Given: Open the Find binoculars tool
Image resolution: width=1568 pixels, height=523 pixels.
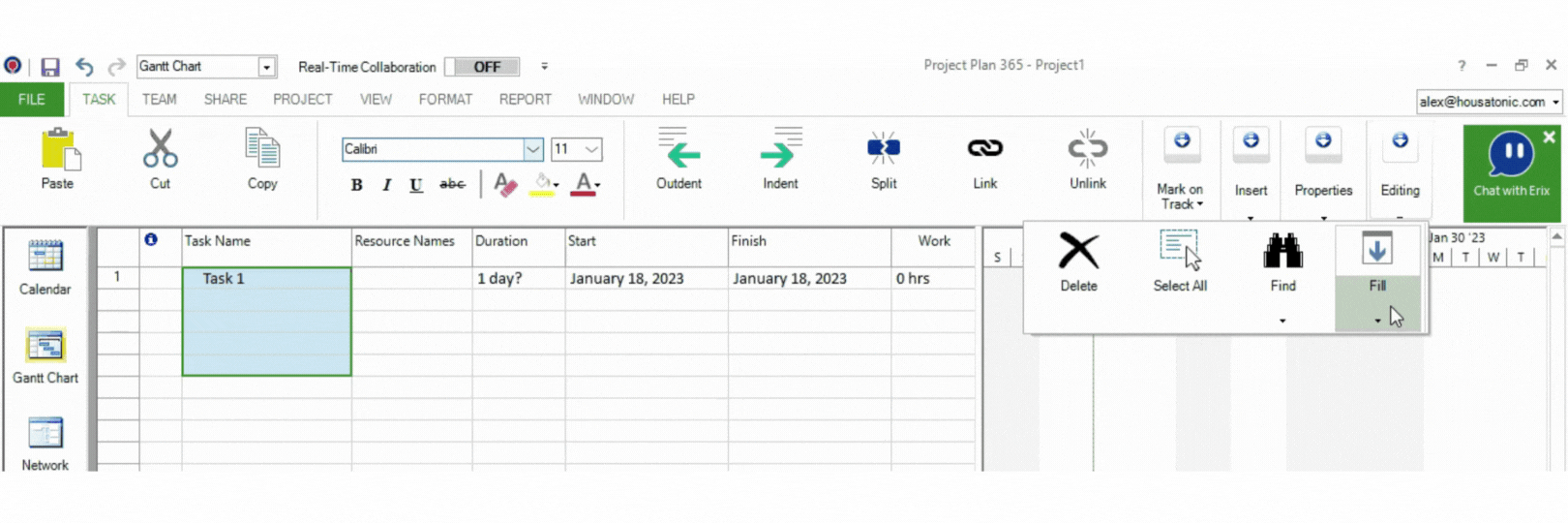Looking at the screenshot, I should (x=1282, y=252).
